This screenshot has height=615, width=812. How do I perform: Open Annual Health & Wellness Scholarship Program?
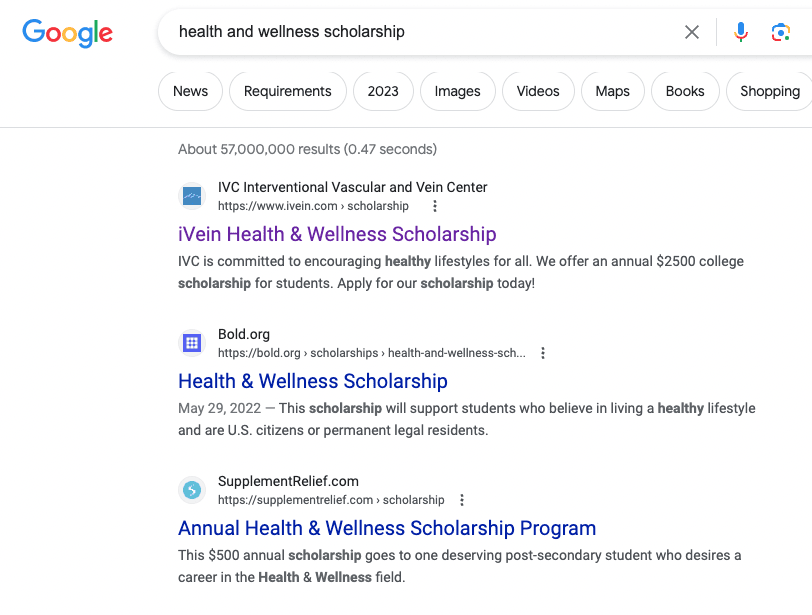coord(387,528)
